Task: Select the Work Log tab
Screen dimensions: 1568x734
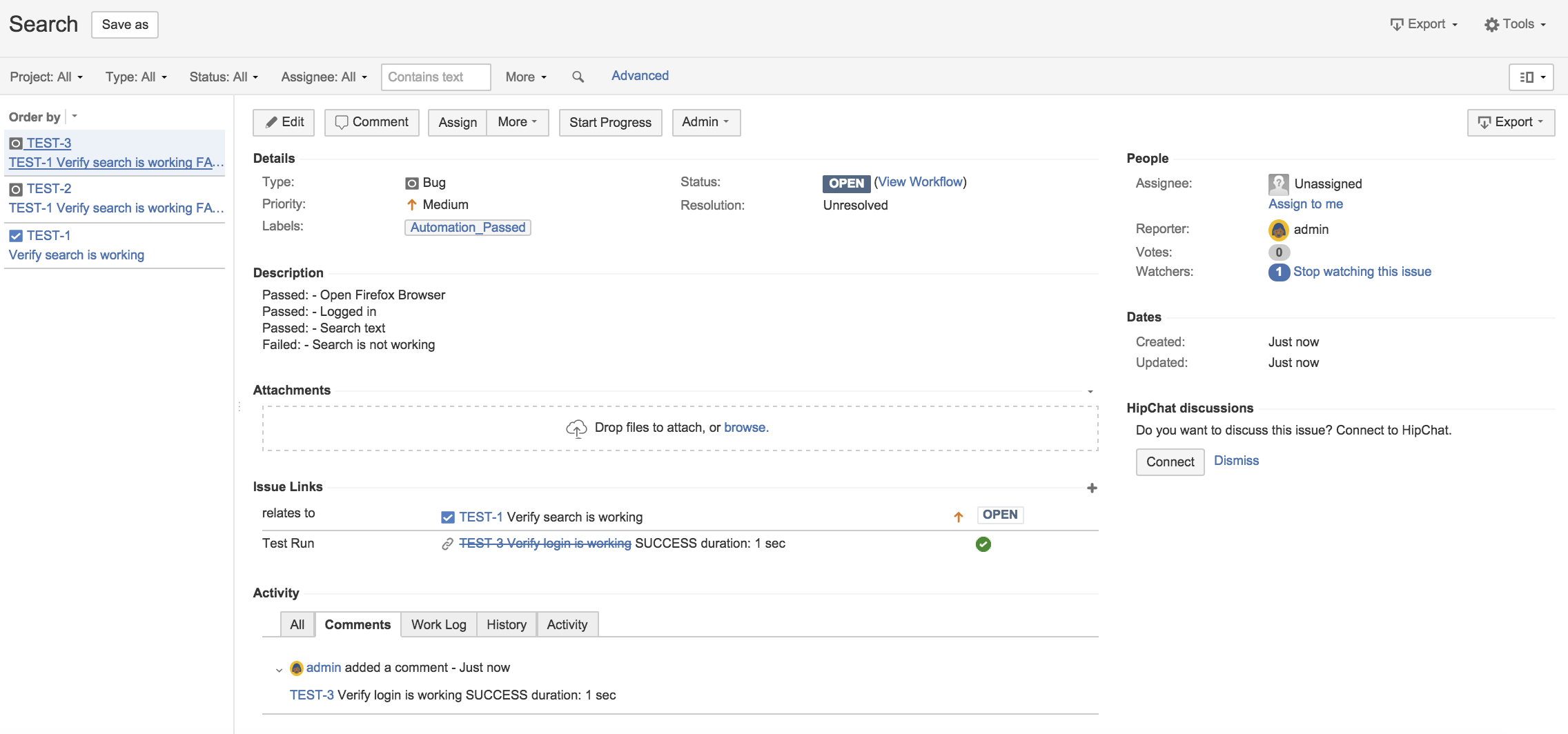Action: (x=439, y=624)
